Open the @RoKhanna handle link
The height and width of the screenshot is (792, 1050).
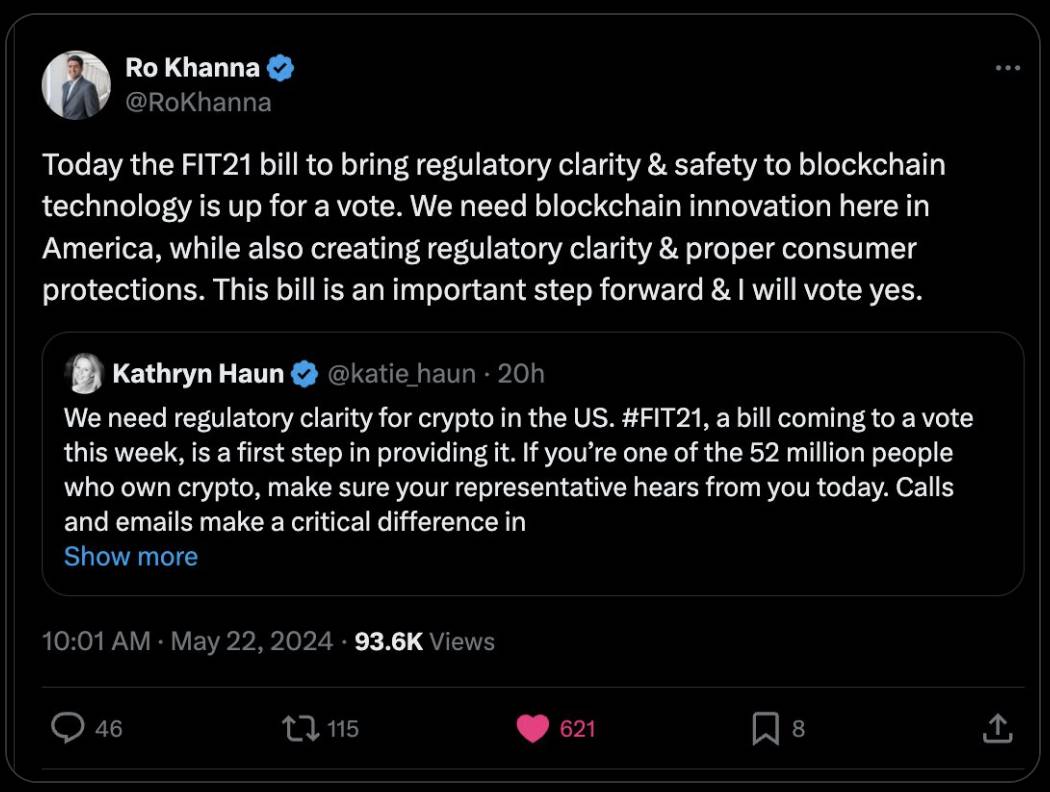pos(198,102)
